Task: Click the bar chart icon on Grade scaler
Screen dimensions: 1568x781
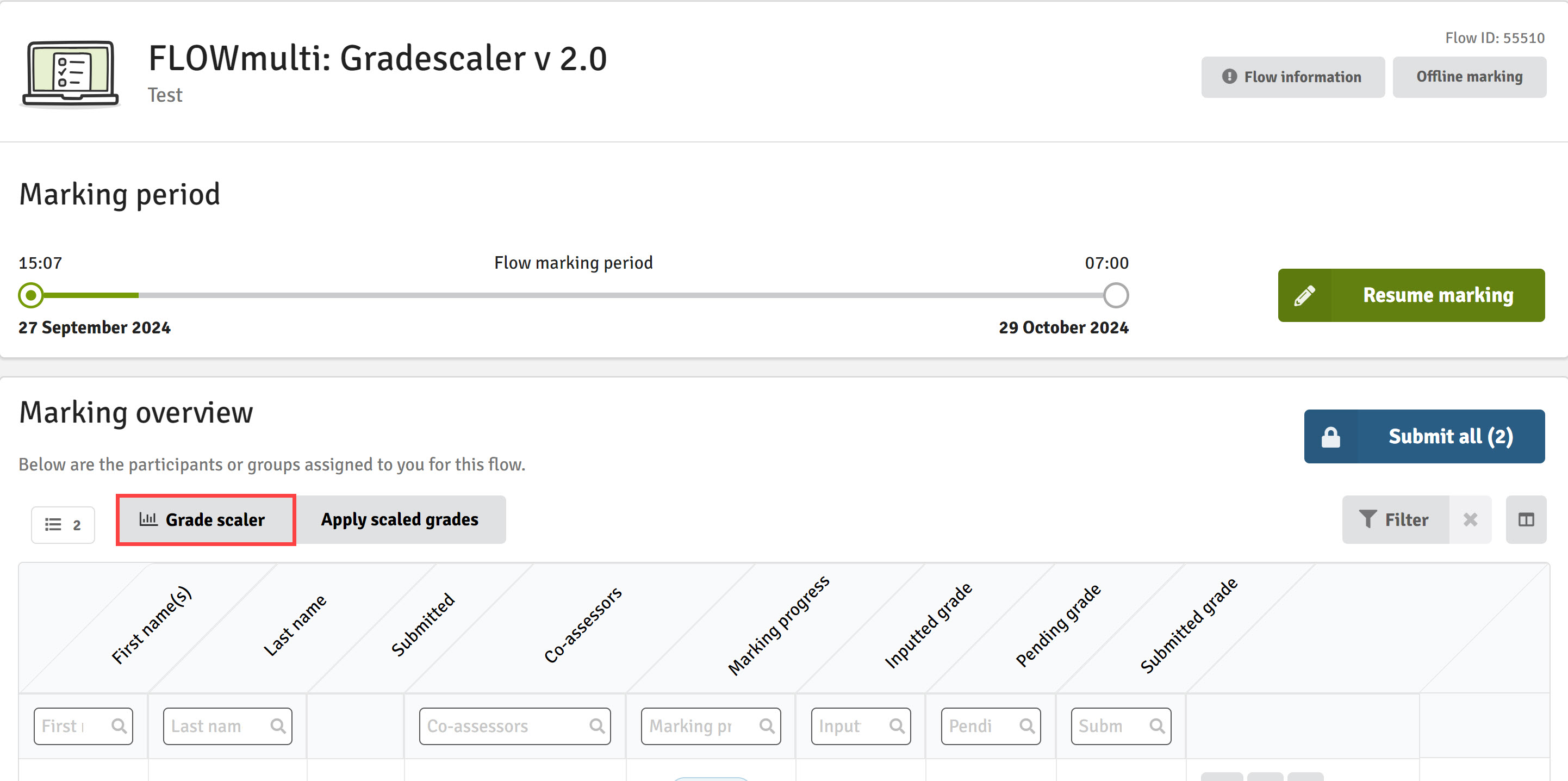Action: (x=148, y=519)
